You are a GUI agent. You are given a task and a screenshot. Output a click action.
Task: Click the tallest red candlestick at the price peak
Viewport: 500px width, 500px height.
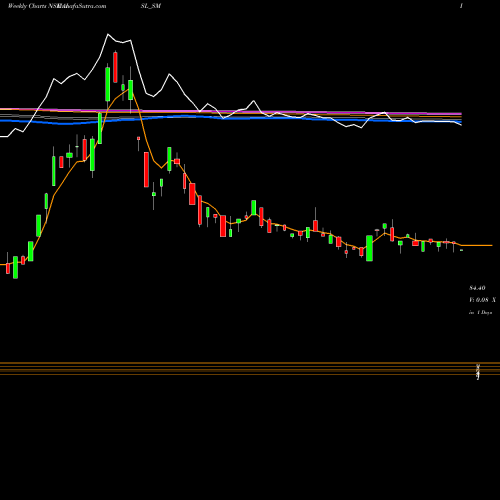[x=115, y=67]
